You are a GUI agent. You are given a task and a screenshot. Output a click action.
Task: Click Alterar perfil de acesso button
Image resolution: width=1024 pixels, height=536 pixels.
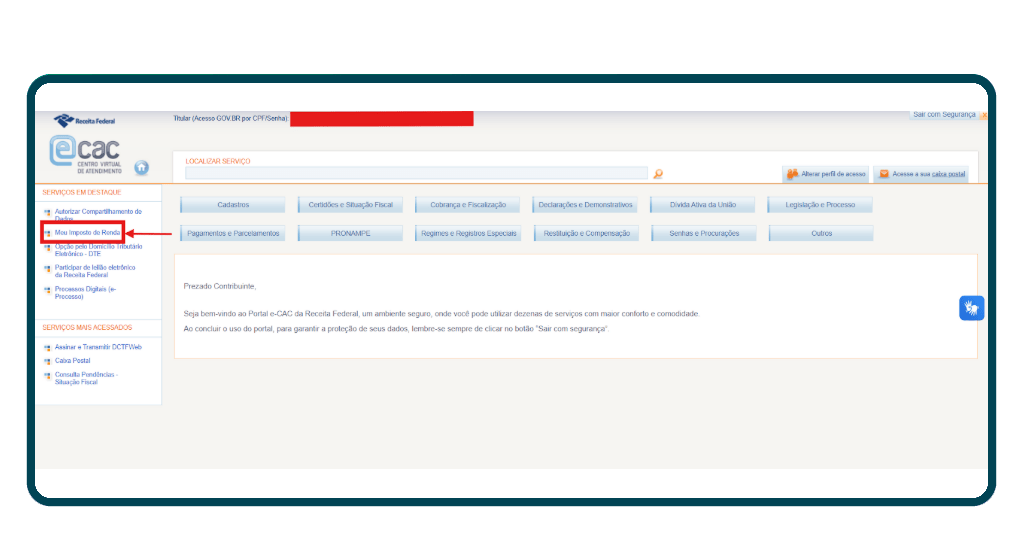[x=826, y=174]
